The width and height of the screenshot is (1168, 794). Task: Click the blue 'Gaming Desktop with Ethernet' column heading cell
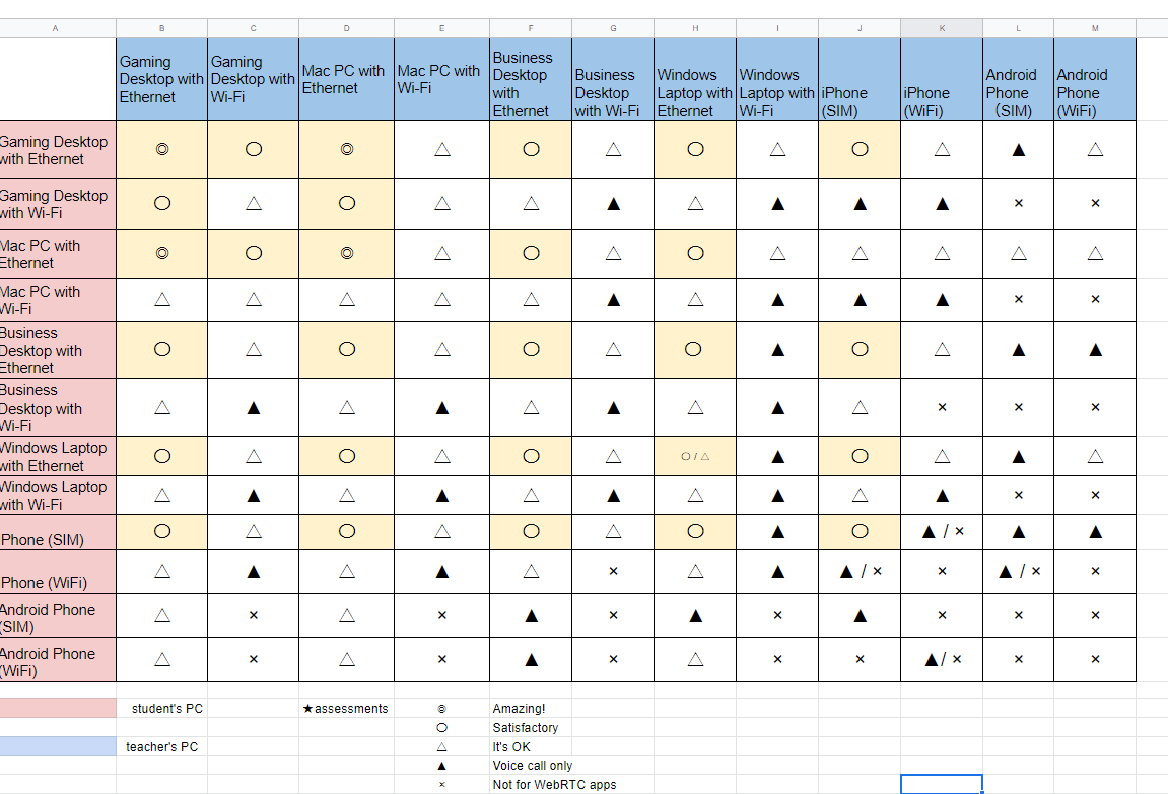tap(162, 79)
